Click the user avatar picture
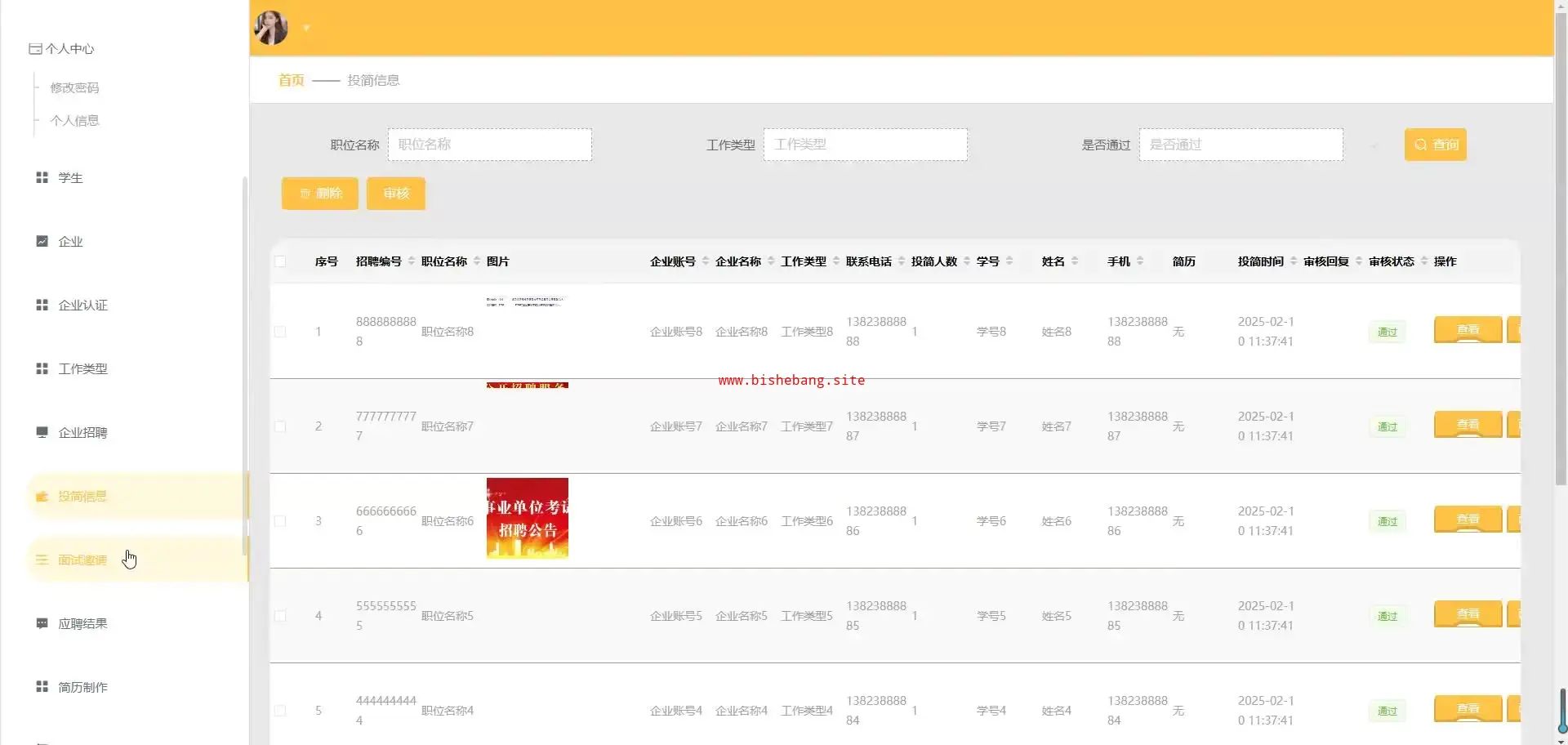The image size is (1568, 745). (x=271, y=28)
